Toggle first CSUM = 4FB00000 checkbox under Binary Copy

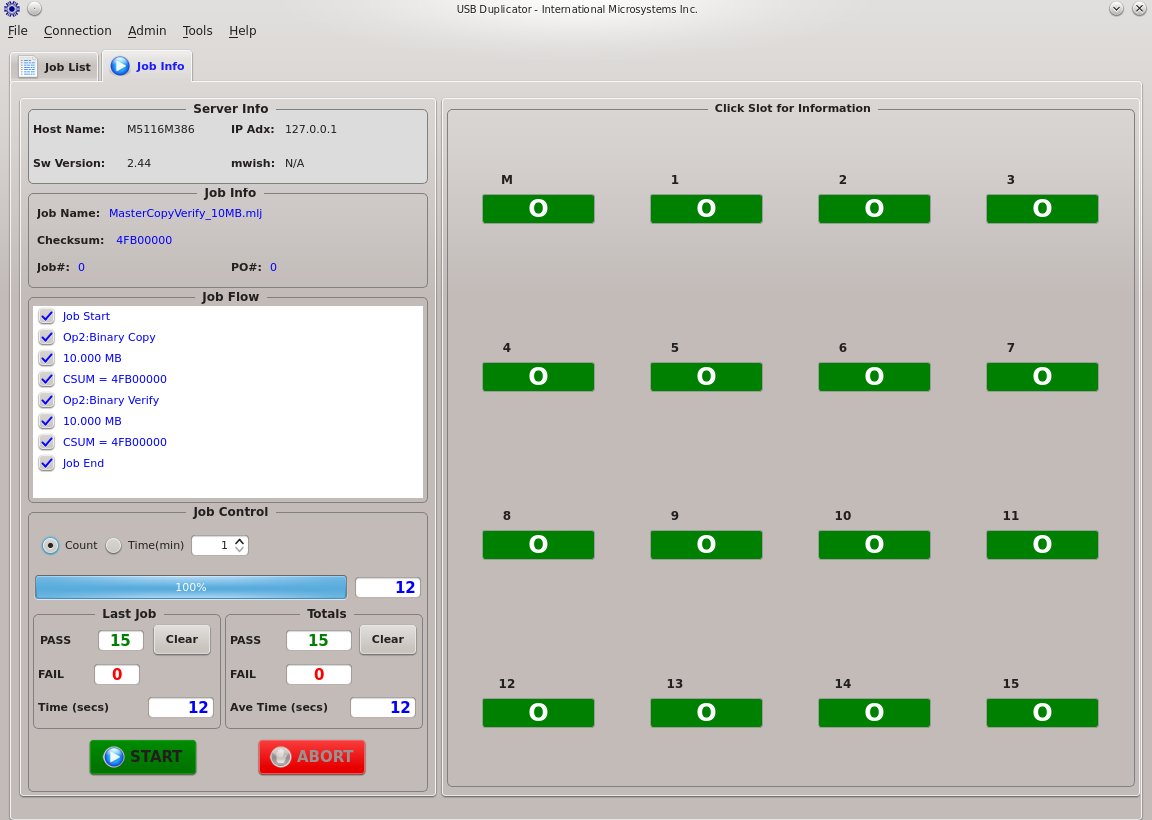pos(46,379)
